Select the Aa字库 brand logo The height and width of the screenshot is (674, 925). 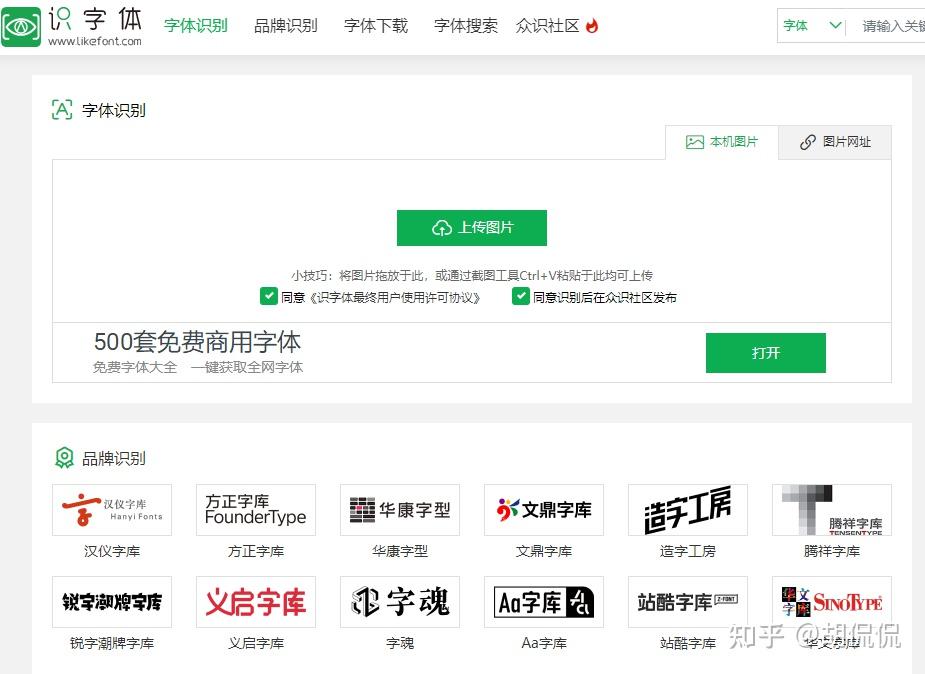(x=544, y=602)
